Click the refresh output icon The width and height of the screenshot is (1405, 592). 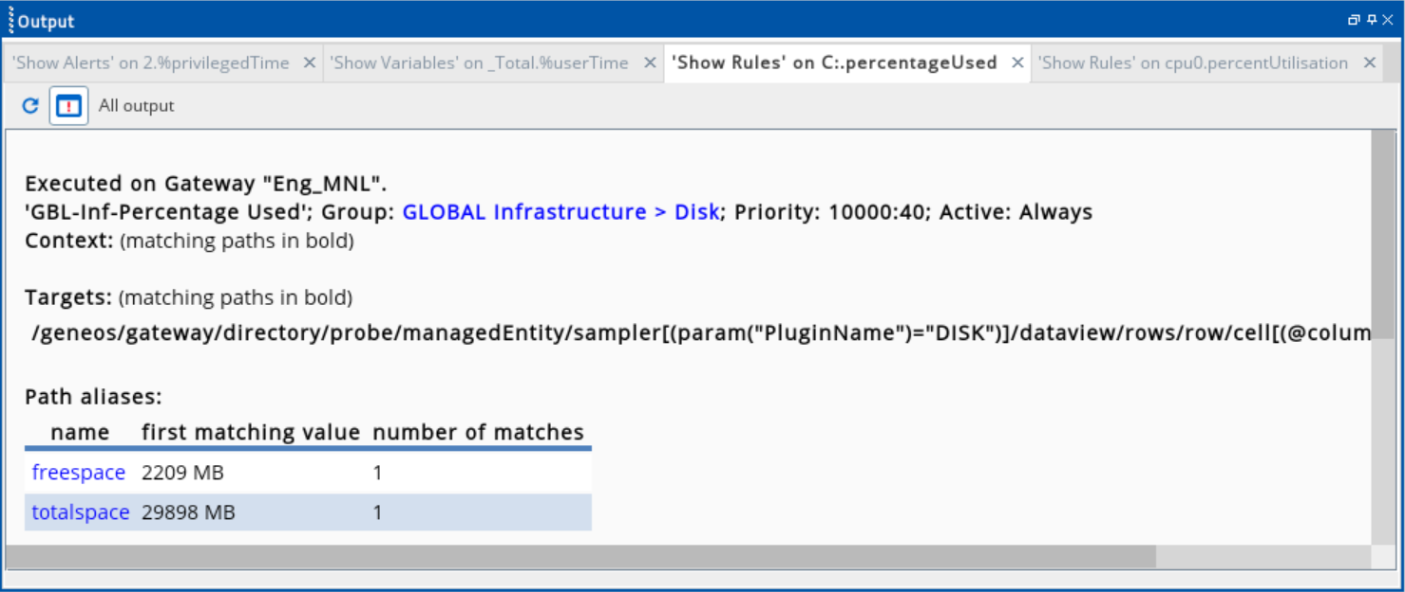[30, 105]
